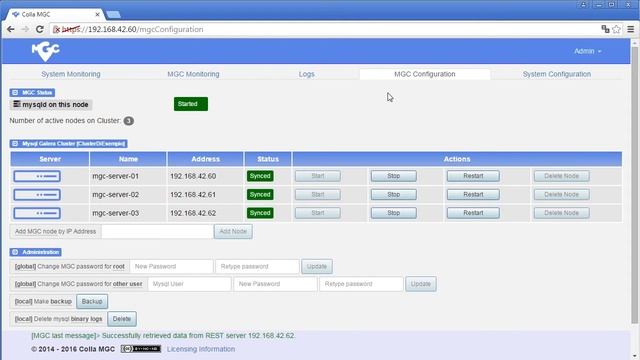640x360 pixels.
Task: Switch to MGC Monitoring tab
Action: [x=193, y=74]
